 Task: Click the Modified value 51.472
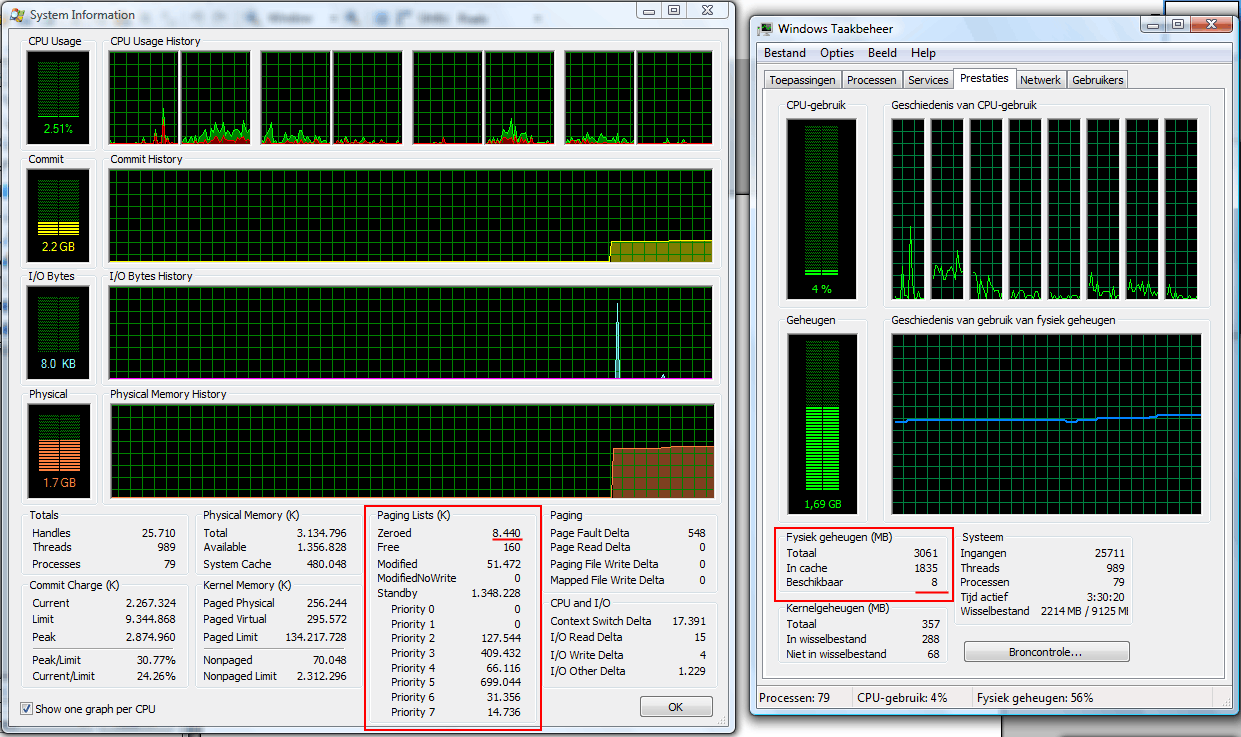[x=504, y=564]
